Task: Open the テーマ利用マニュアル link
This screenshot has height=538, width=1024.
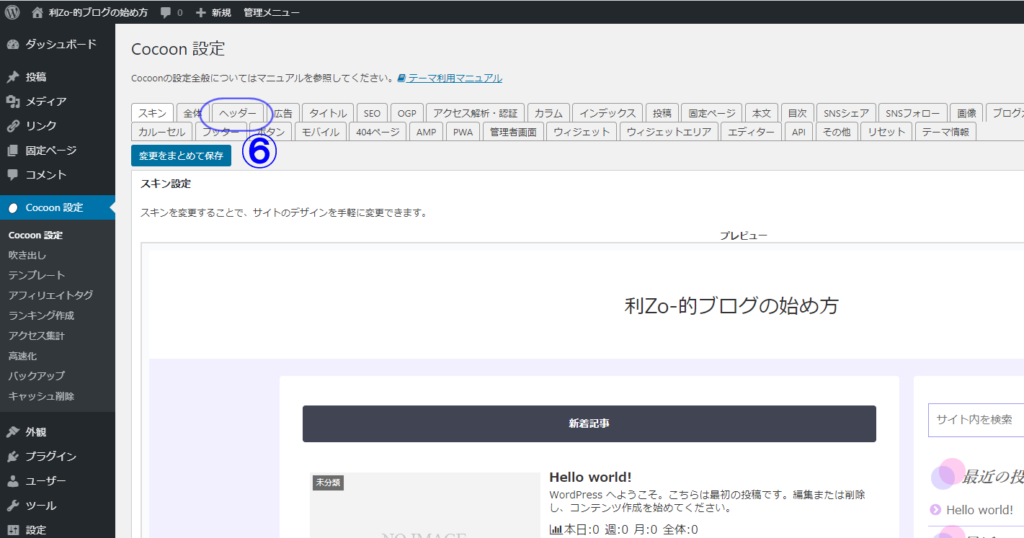Action: click(x=455, y=78)
